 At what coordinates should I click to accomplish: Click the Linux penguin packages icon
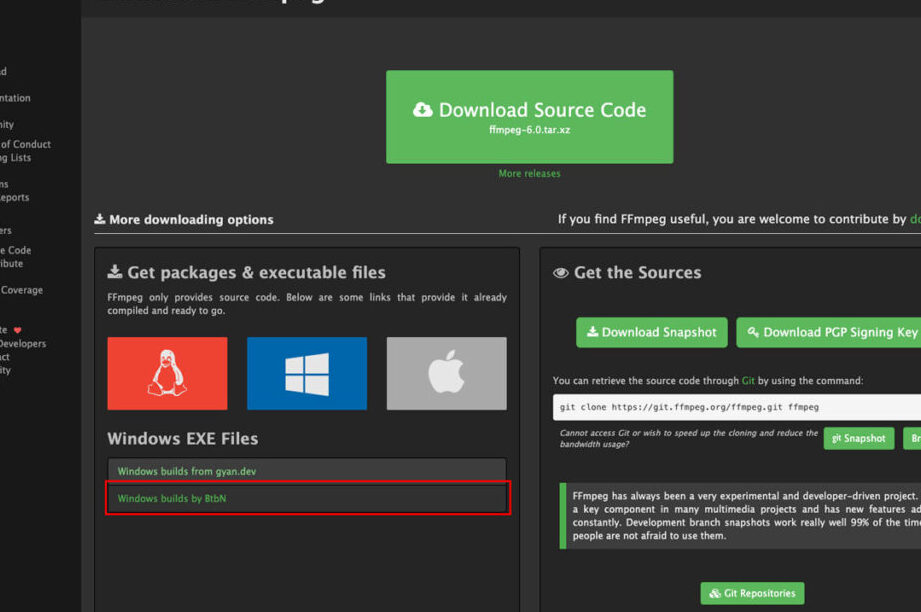167,373
